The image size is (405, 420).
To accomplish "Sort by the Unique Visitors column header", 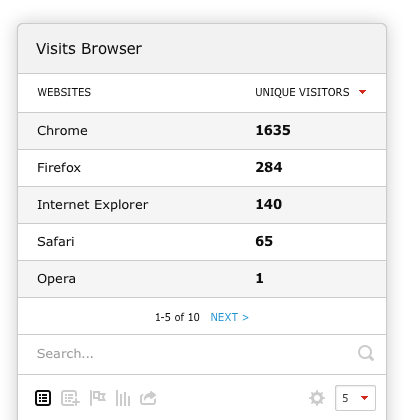I will pyautogui.click(x=302, y=92).
